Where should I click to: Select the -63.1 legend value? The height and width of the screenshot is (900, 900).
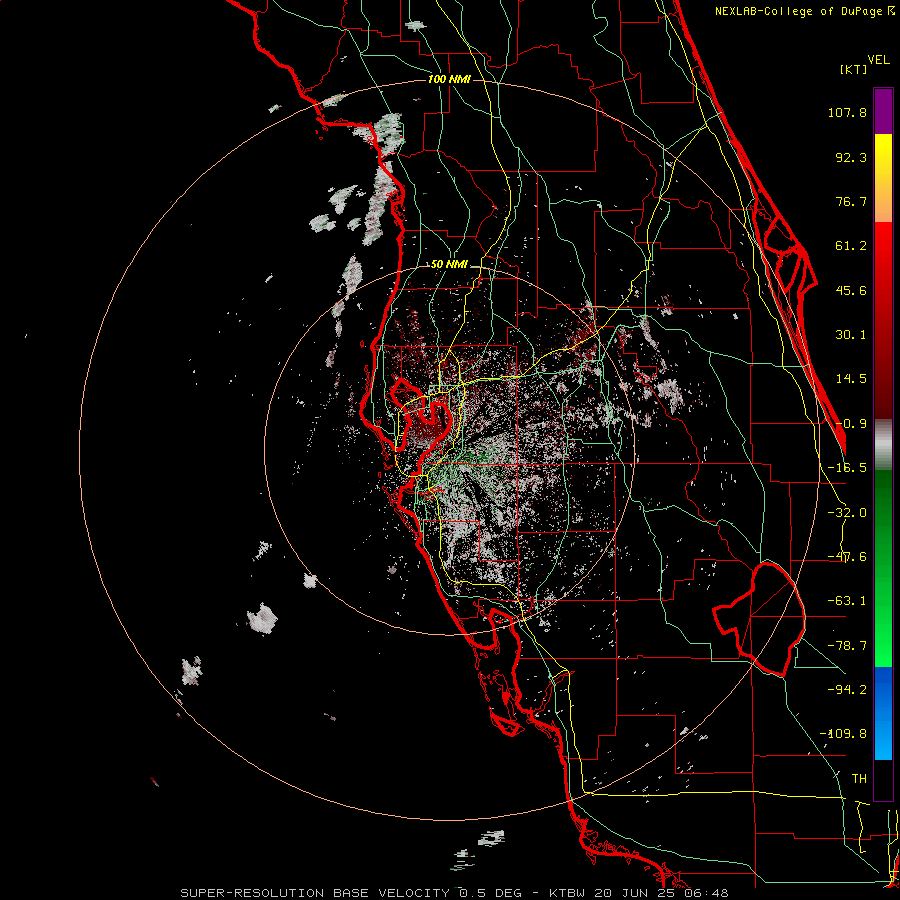click(x=847, y=601)
